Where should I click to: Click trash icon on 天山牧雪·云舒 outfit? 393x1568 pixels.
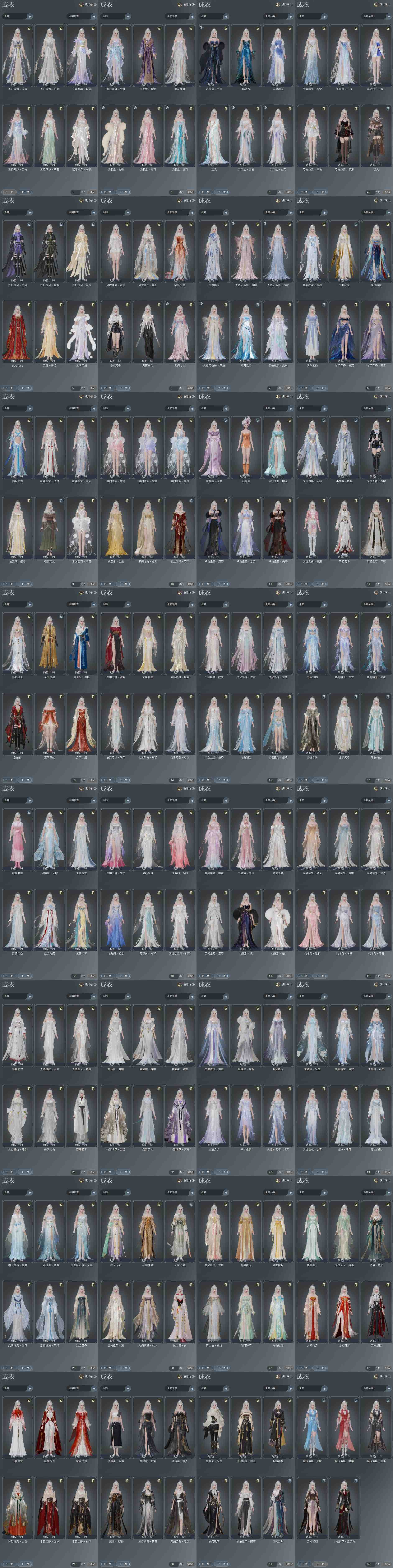29,28
